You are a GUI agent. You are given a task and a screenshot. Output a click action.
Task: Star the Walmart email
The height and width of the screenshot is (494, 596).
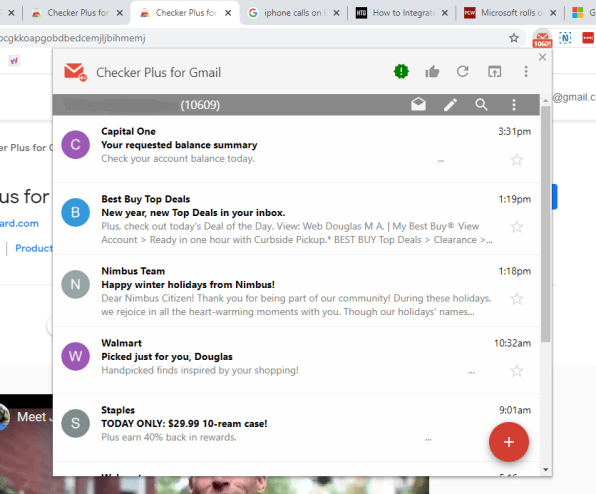[x=517, y=370]
